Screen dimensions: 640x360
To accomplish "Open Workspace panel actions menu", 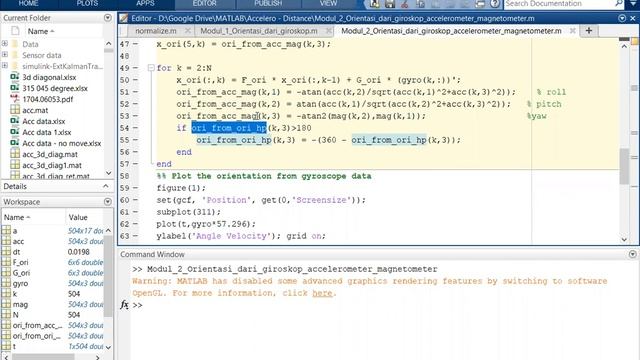I will click(x=108, y=202).
